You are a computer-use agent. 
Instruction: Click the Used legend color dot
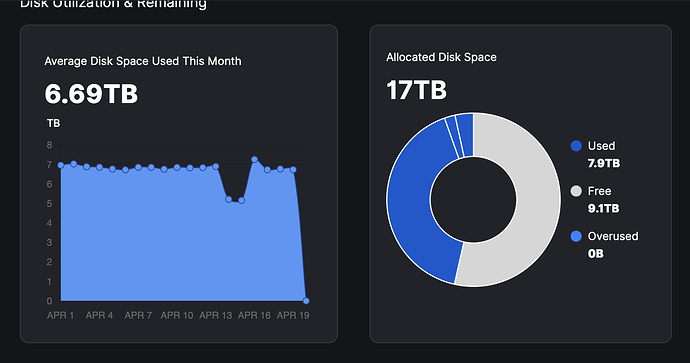point(576,146)
